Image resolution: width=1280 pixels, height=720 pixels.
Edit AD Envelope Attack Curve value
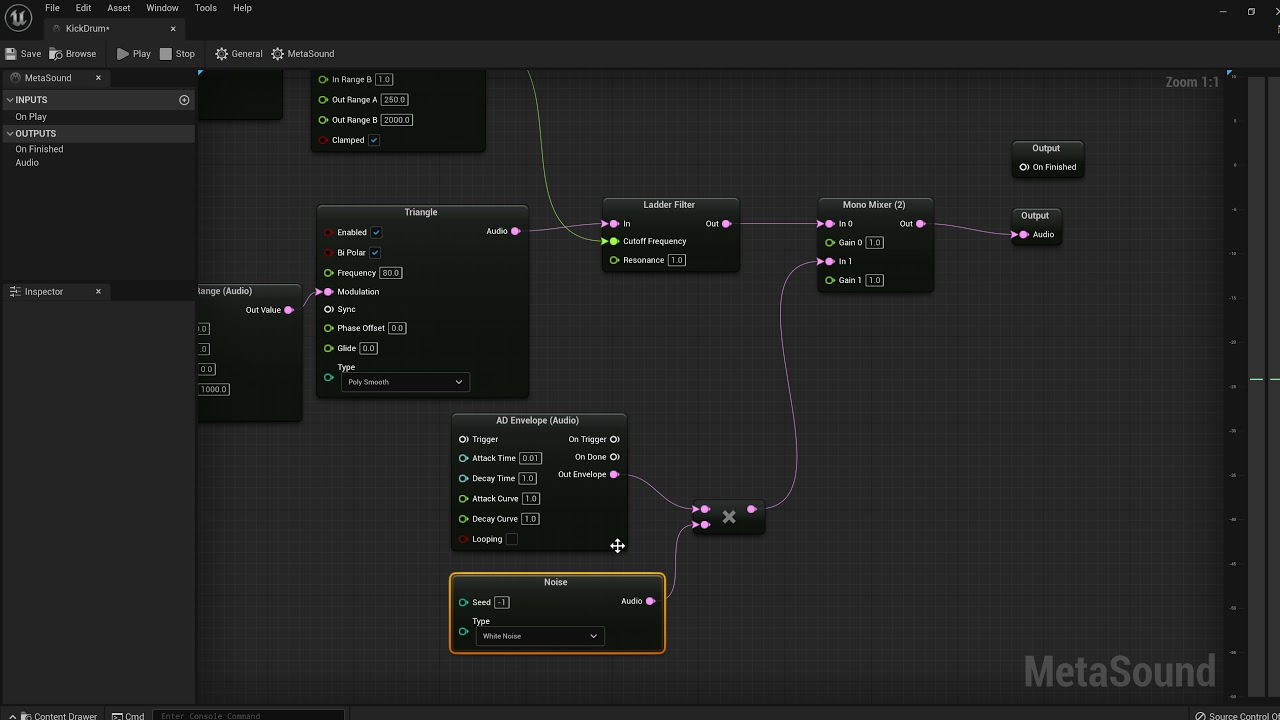[x=531, y=498]
